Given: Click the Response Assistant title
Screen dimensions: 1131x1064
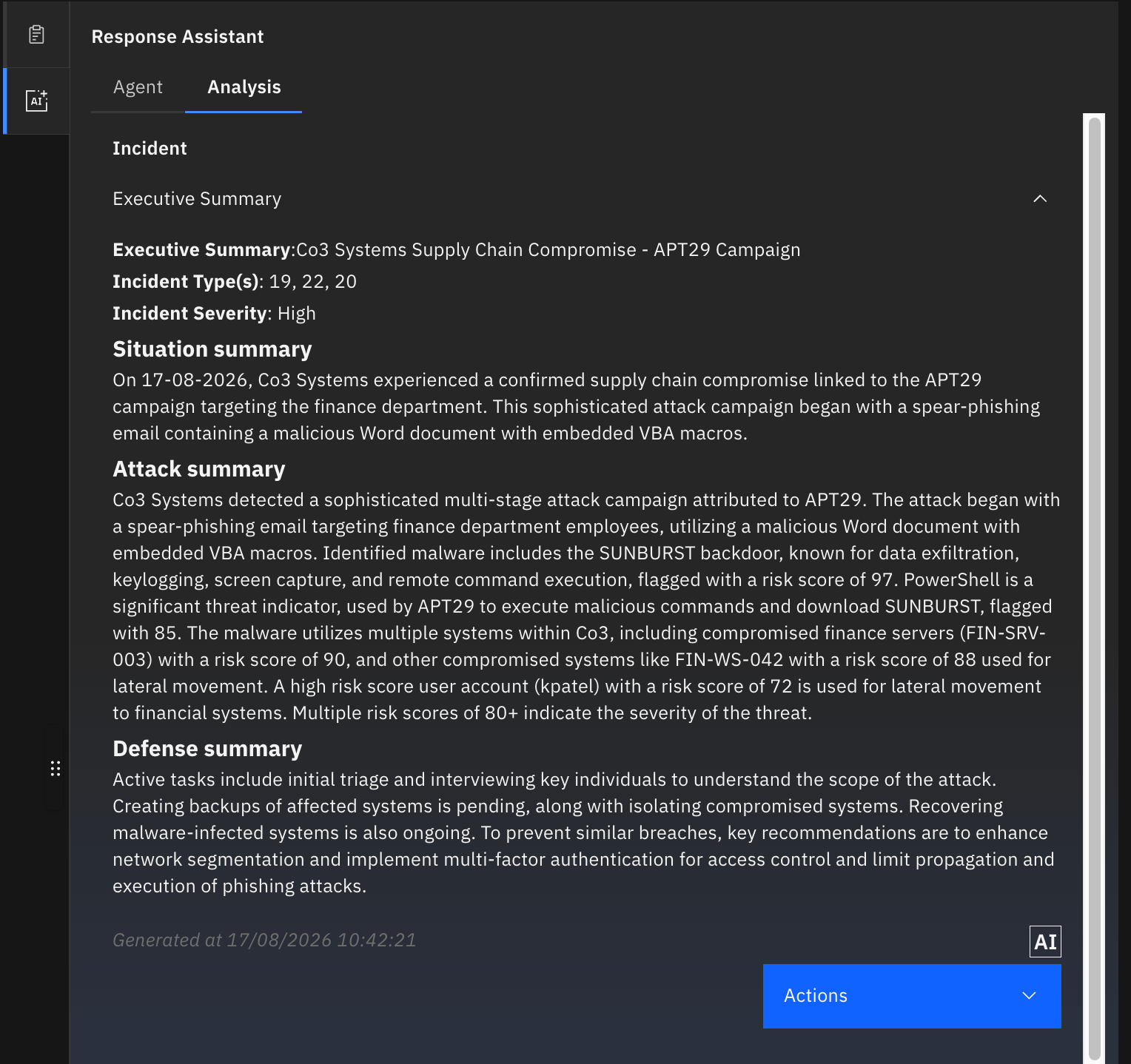Looking at the screenshot, I should click(178, 37).
